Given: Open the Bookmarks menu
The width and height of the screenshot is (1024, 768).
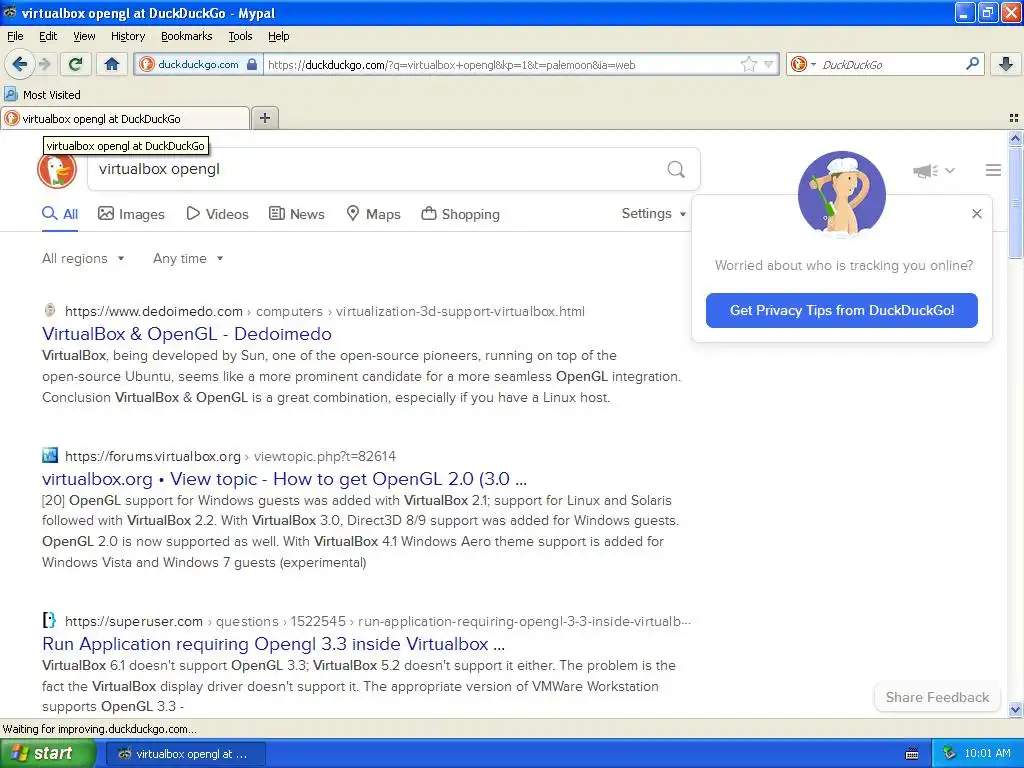Looking at the screenshot, I should 187,36.
